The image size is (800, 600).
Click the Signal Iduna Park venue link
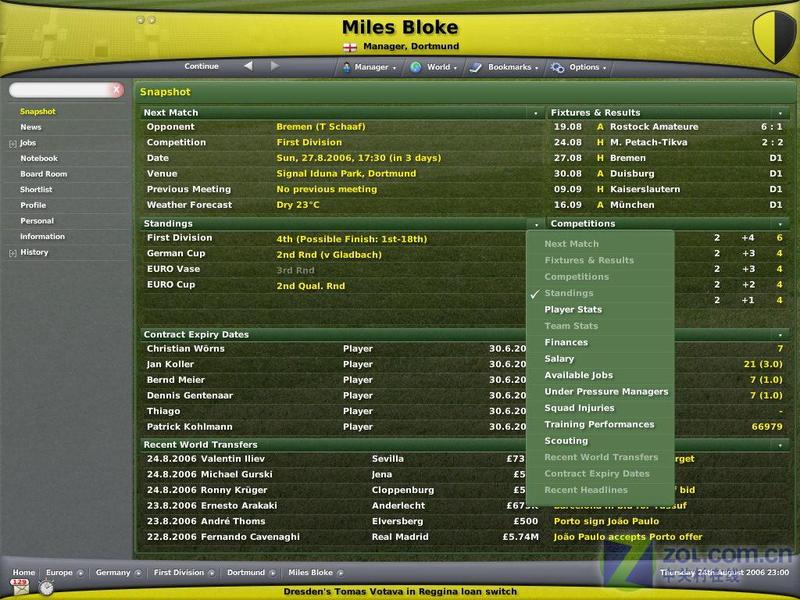pos(346,173)
